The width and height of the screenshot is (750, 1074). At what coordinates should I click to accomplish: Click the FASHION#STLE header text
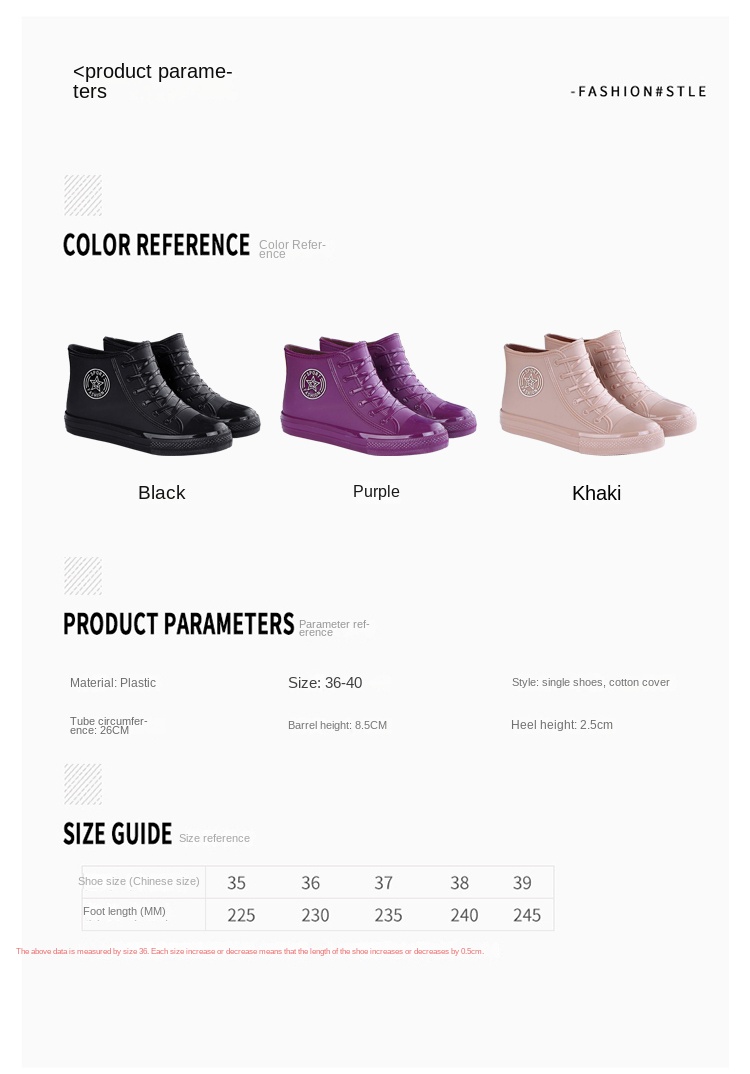point(638,91)
